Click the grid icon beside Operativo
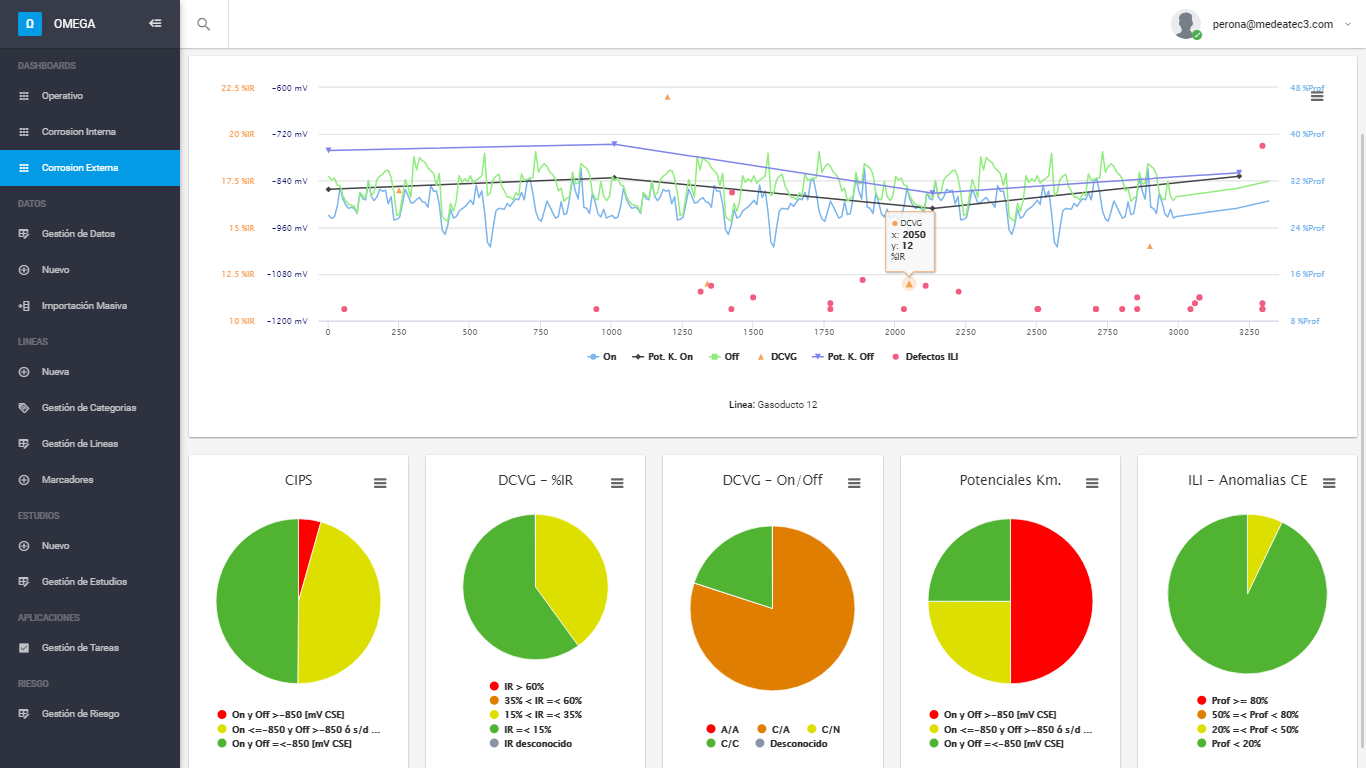Viewport: 1366px width, 768px height. (24, 96)
